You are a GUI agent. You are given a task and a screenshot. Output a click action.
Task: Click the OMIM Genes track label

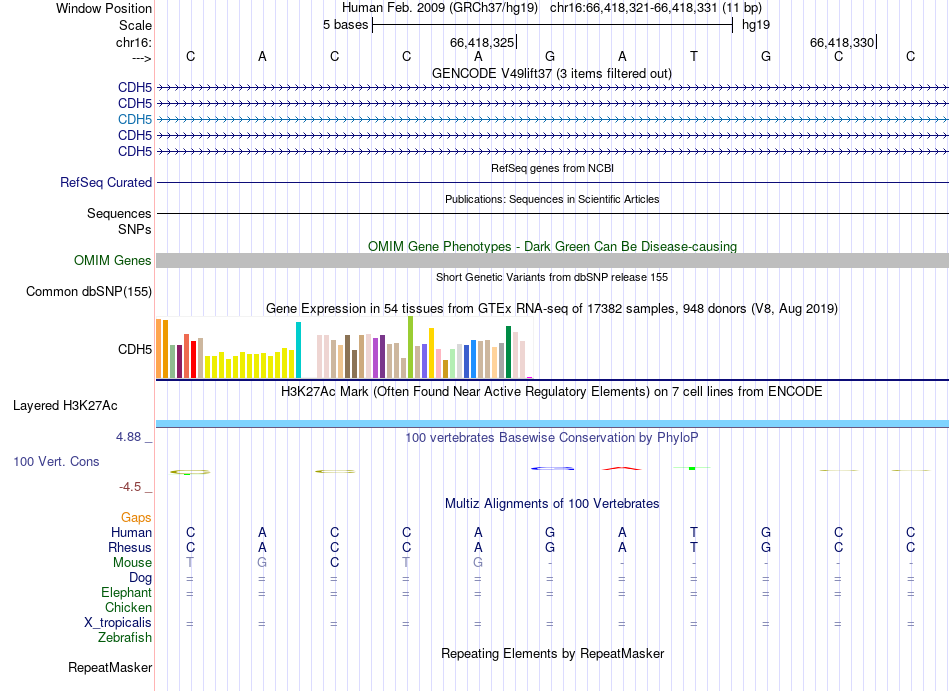[113, 260]
